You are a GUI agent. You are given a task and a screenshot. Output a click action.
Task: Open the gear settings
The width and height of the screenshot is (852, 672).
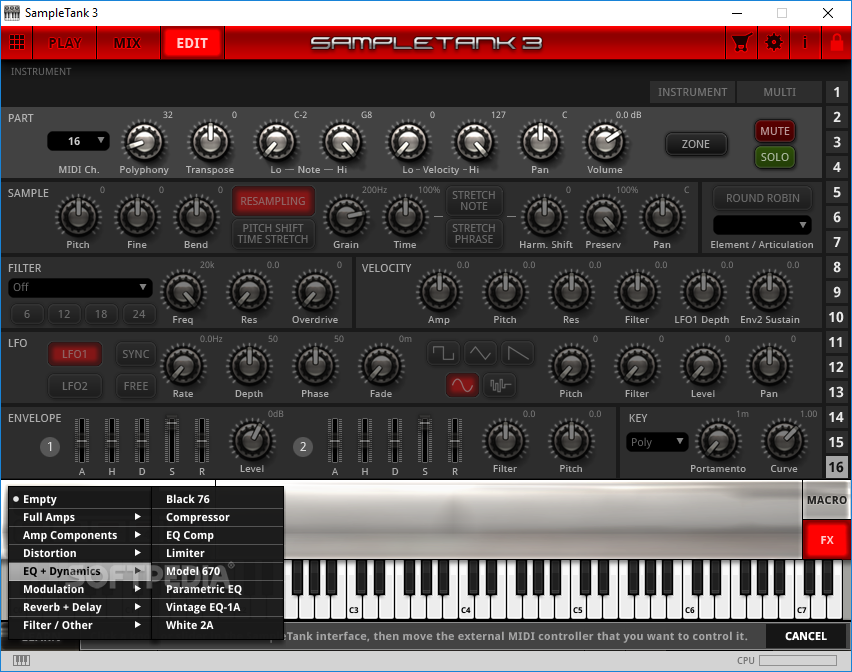click(x=774, y=42)
